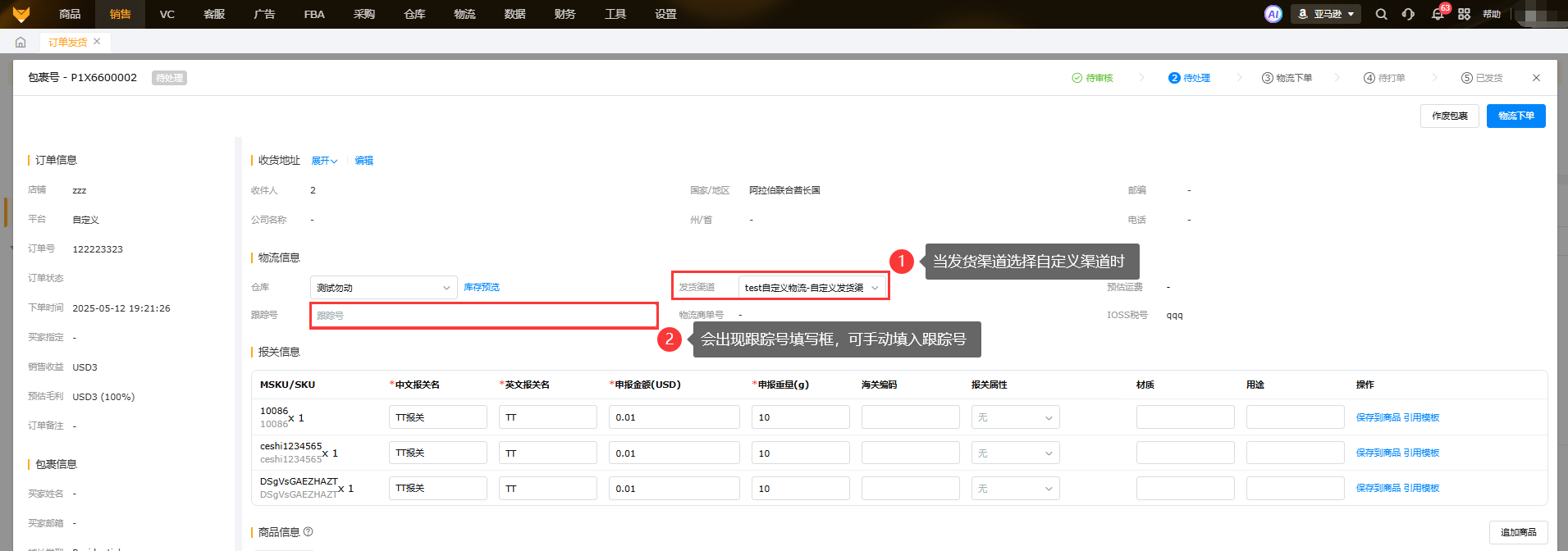The image size is (1568, 551).
Task: Click the 商品信息 help question icon
Action: [309, 531]
